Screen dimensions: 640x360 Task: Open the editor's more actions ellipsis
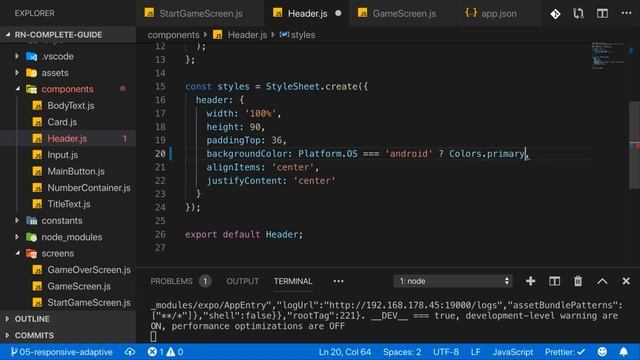tap(626, 13)
